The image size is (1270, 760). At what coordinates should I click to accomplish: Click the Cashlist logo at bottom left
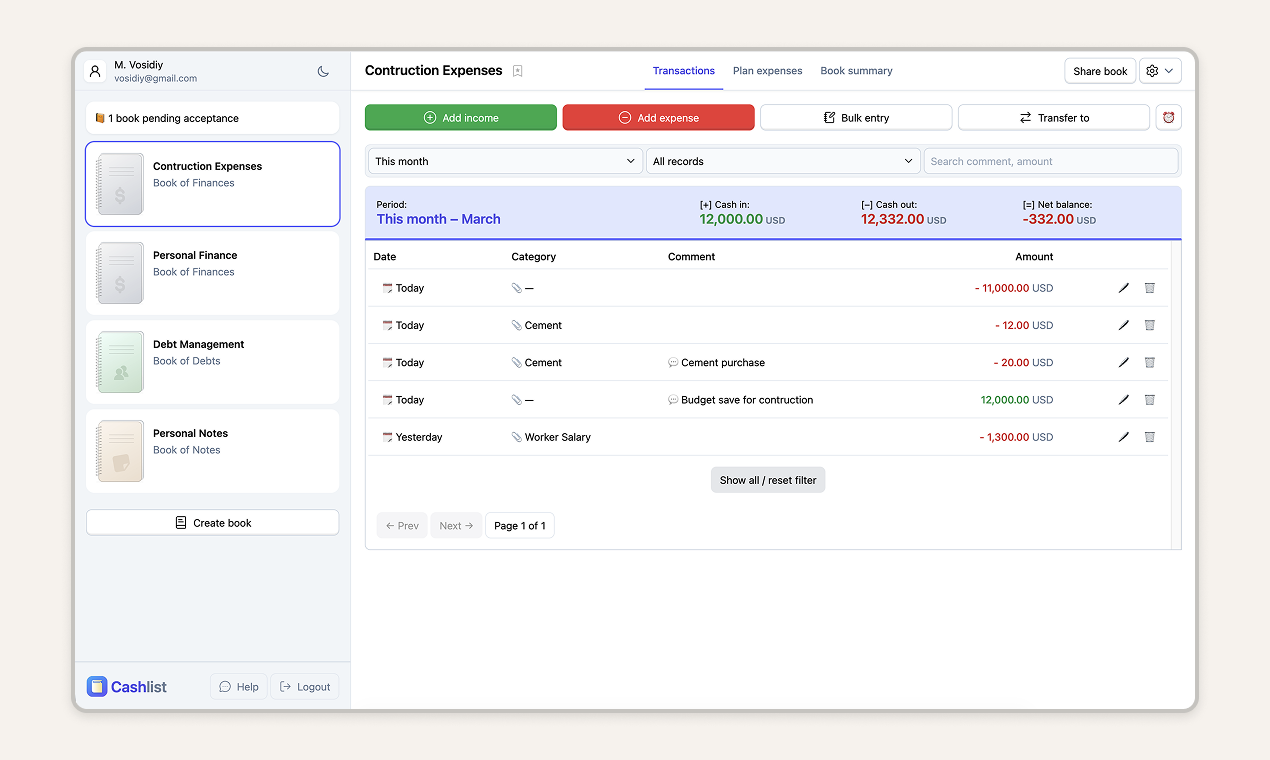tap(126, 686)
